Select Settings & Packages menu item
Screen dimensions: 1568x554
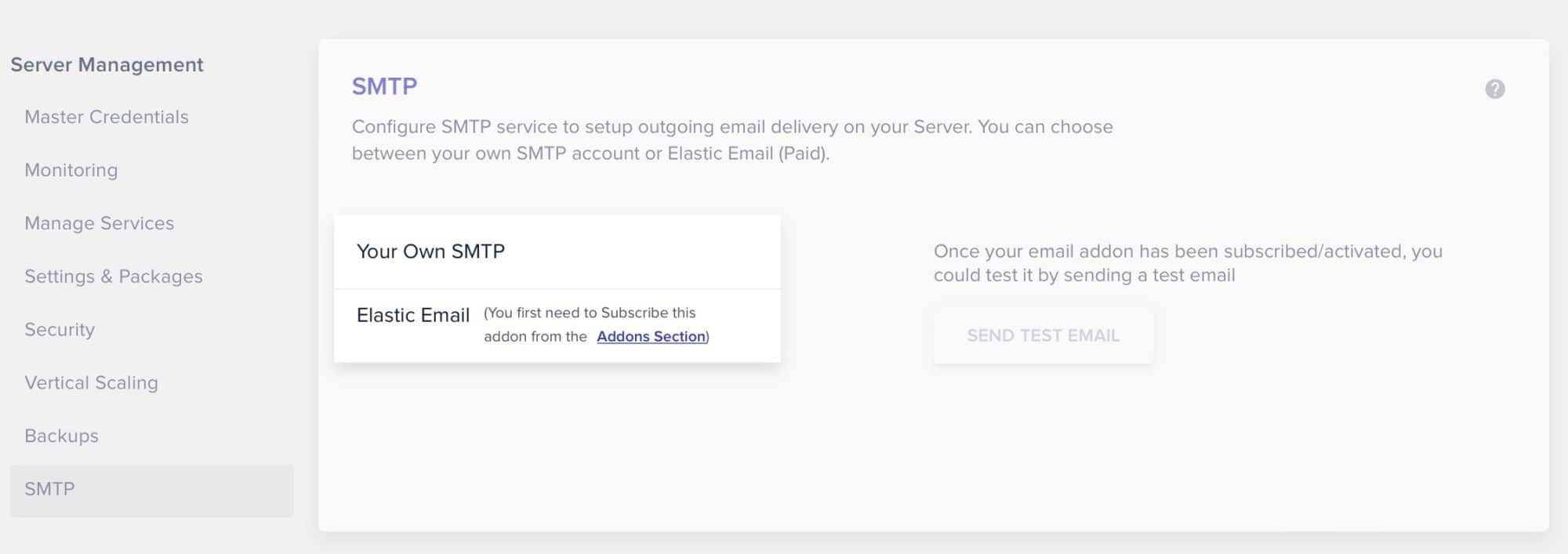pyautogui.click(x=114, y=277)
